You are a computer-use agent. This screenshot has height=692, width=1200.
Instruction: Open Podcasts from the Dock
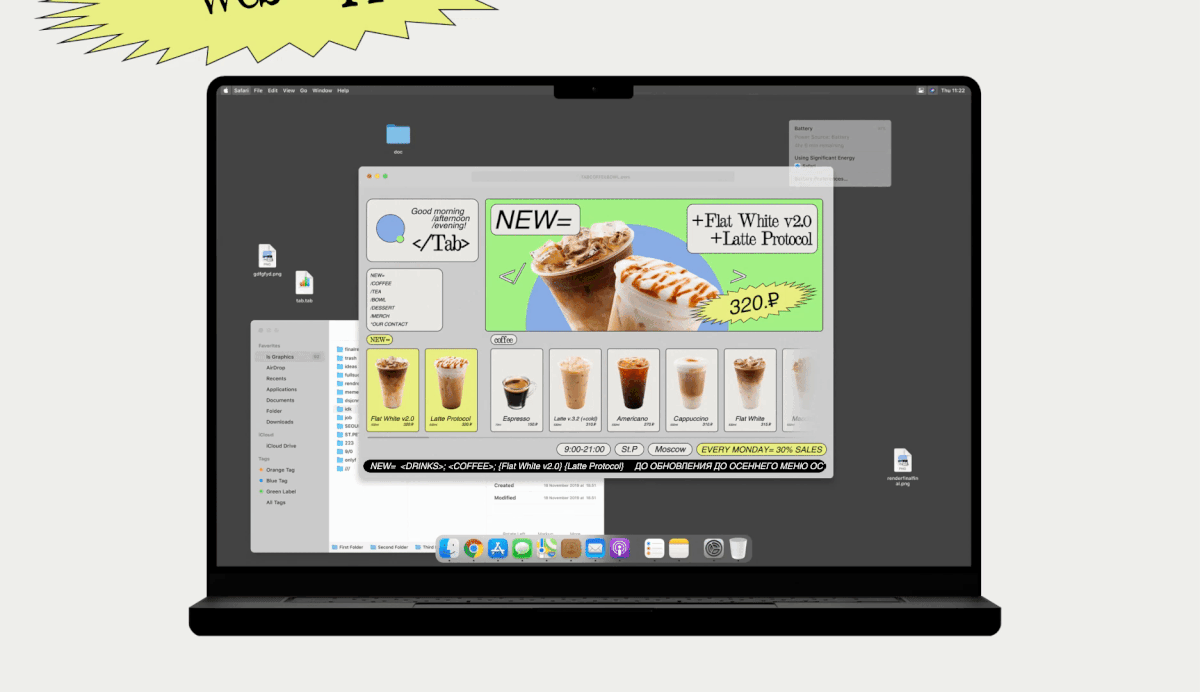tap(619, 548)
